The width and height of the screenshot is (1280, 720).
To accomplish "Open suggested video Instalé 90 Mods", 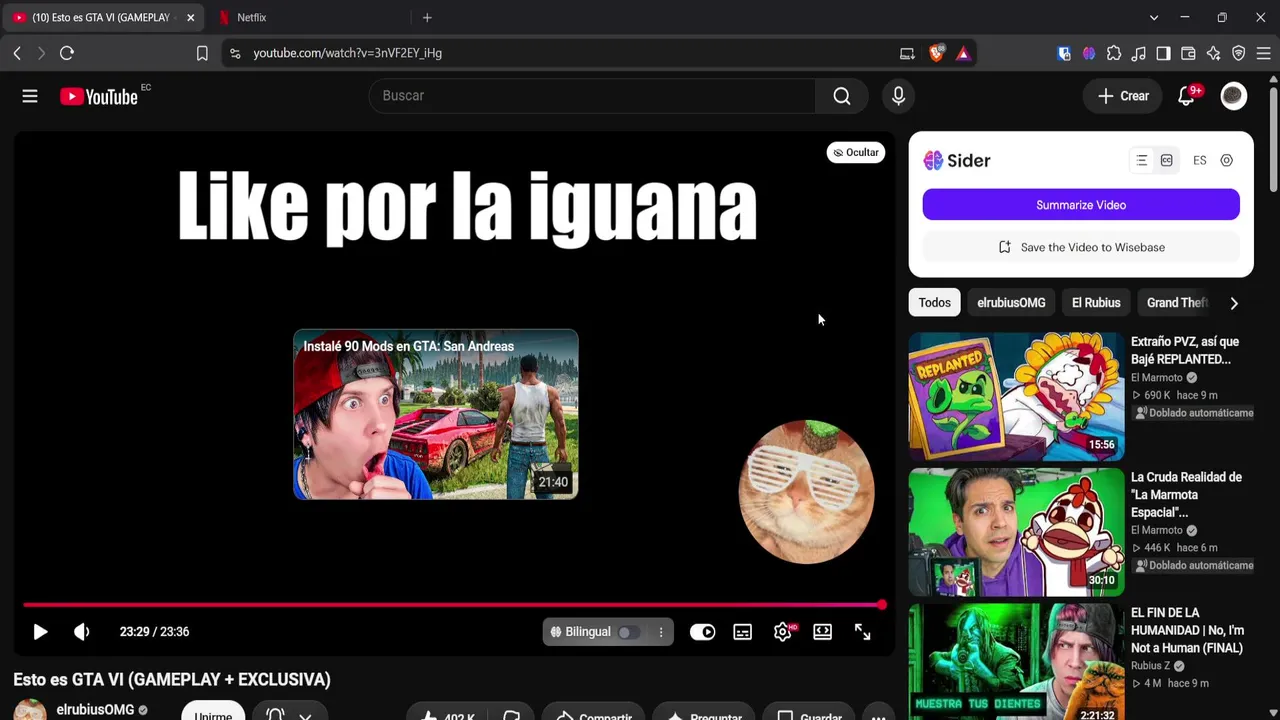I will (x=436, y=414).
